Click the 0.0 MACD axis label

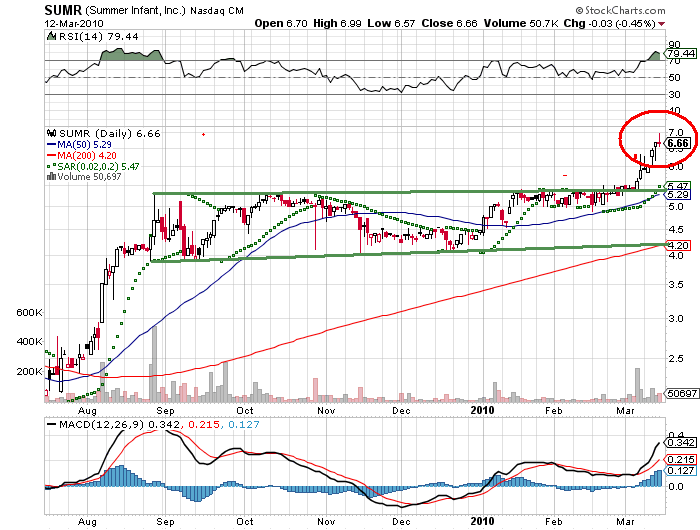click(676, 487)
